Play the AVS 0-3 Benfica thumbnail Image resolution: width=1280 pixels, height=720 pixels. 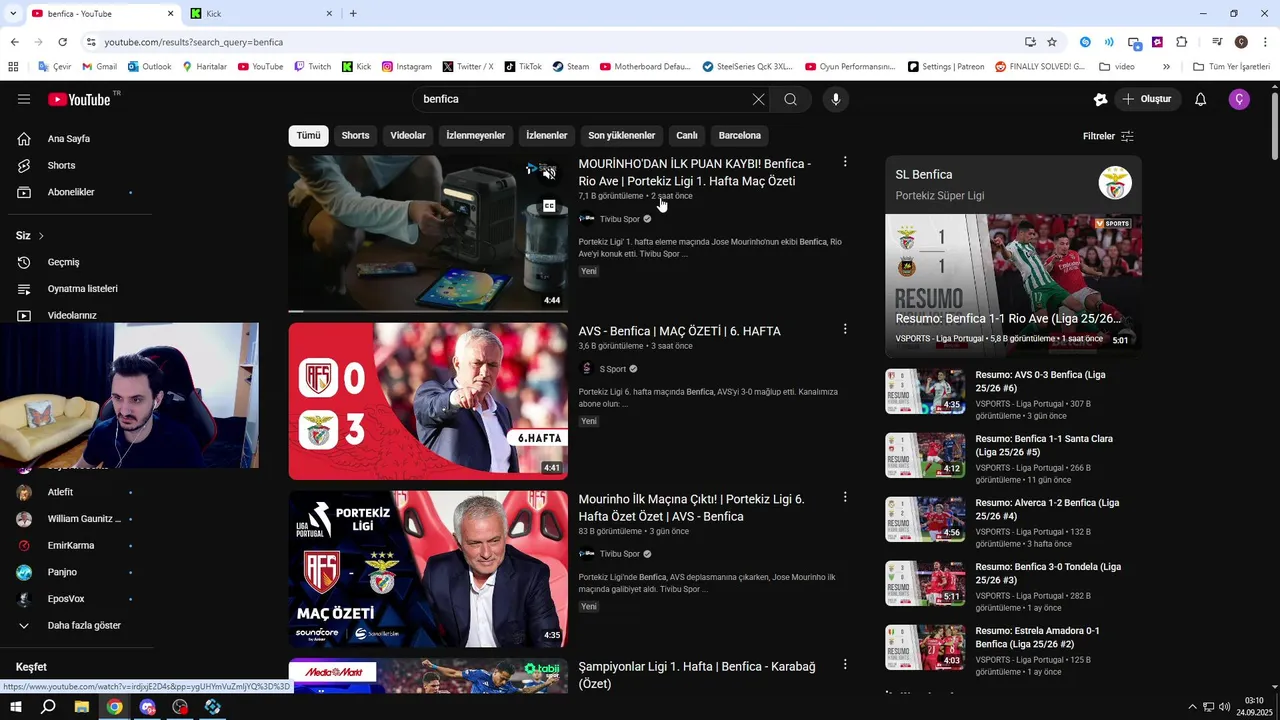click(x=428, y=401)
